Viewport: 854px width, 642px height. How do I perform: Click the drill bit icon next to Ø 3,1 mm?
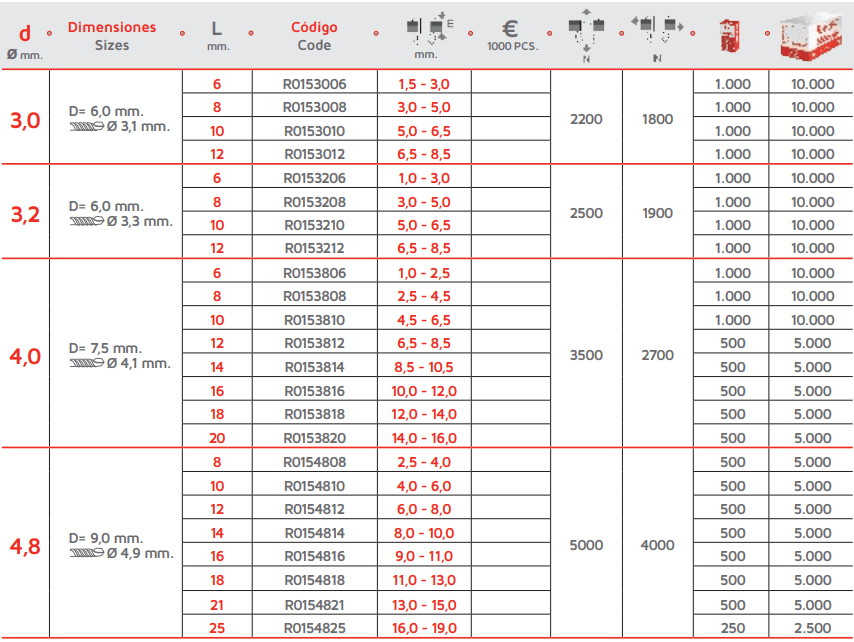[87, 127]
